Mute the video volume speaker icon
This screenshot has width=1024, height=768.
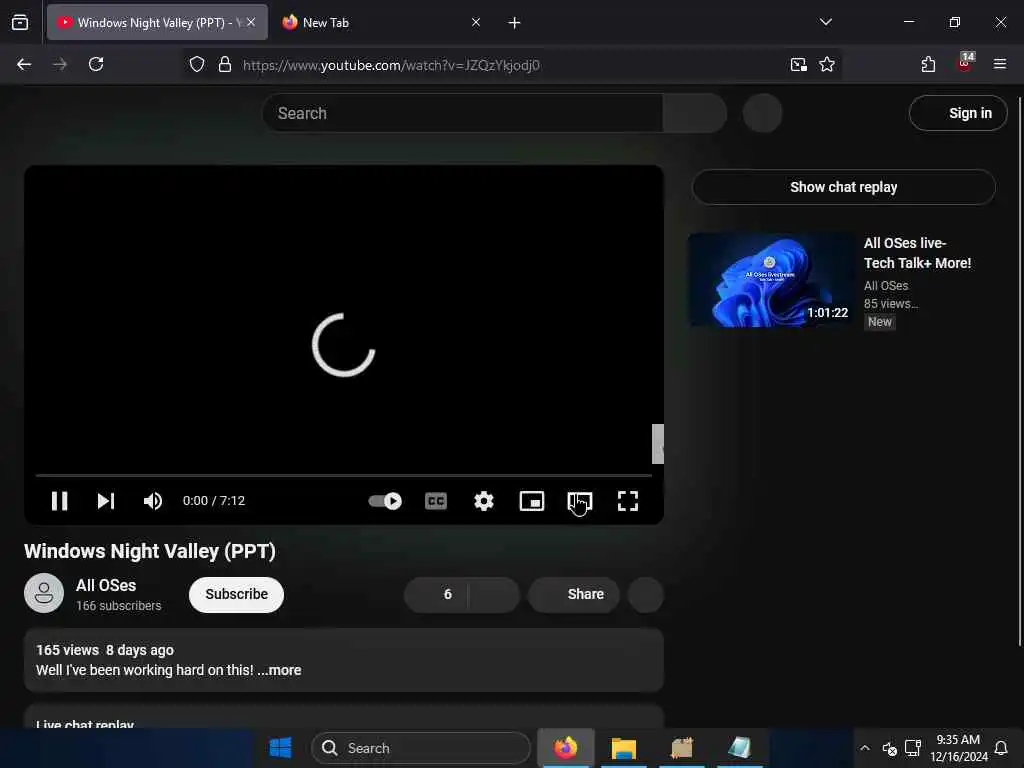pyautogui.click(x=153, y=501)
